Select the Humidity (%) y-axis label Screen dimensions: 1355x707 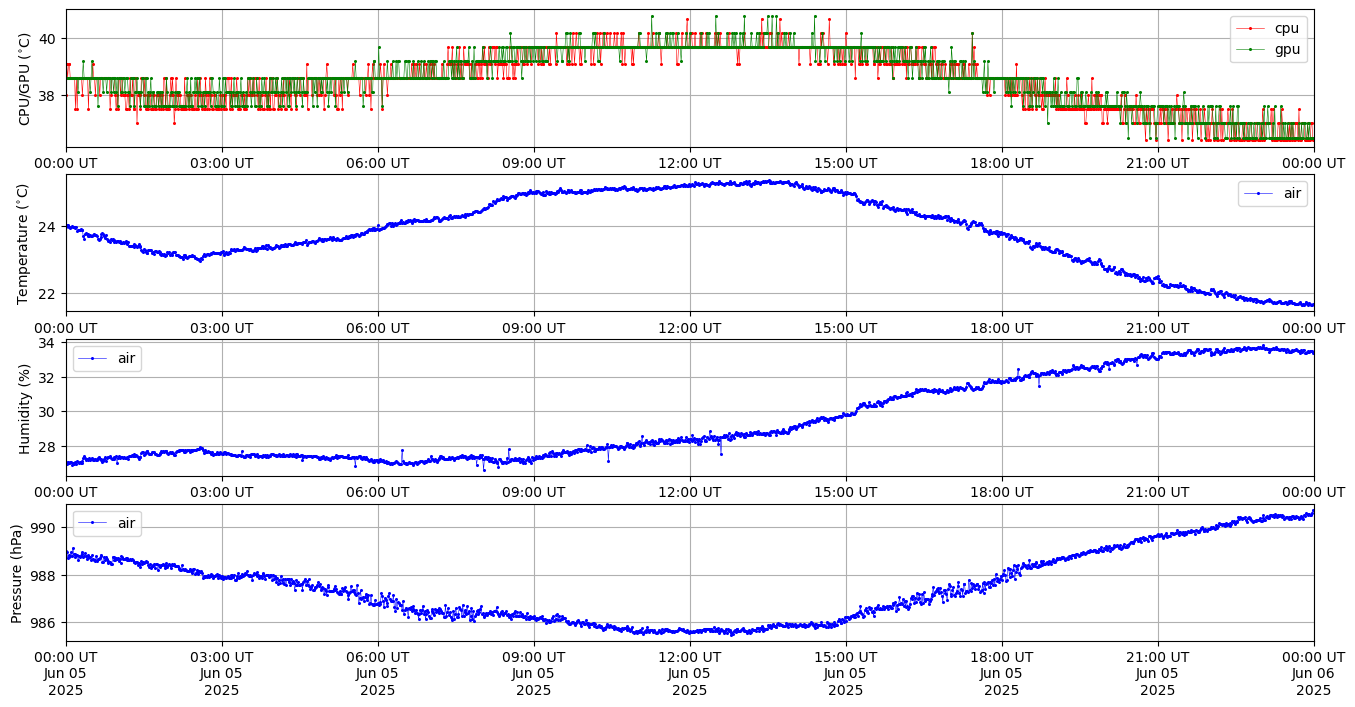[24, 408]
